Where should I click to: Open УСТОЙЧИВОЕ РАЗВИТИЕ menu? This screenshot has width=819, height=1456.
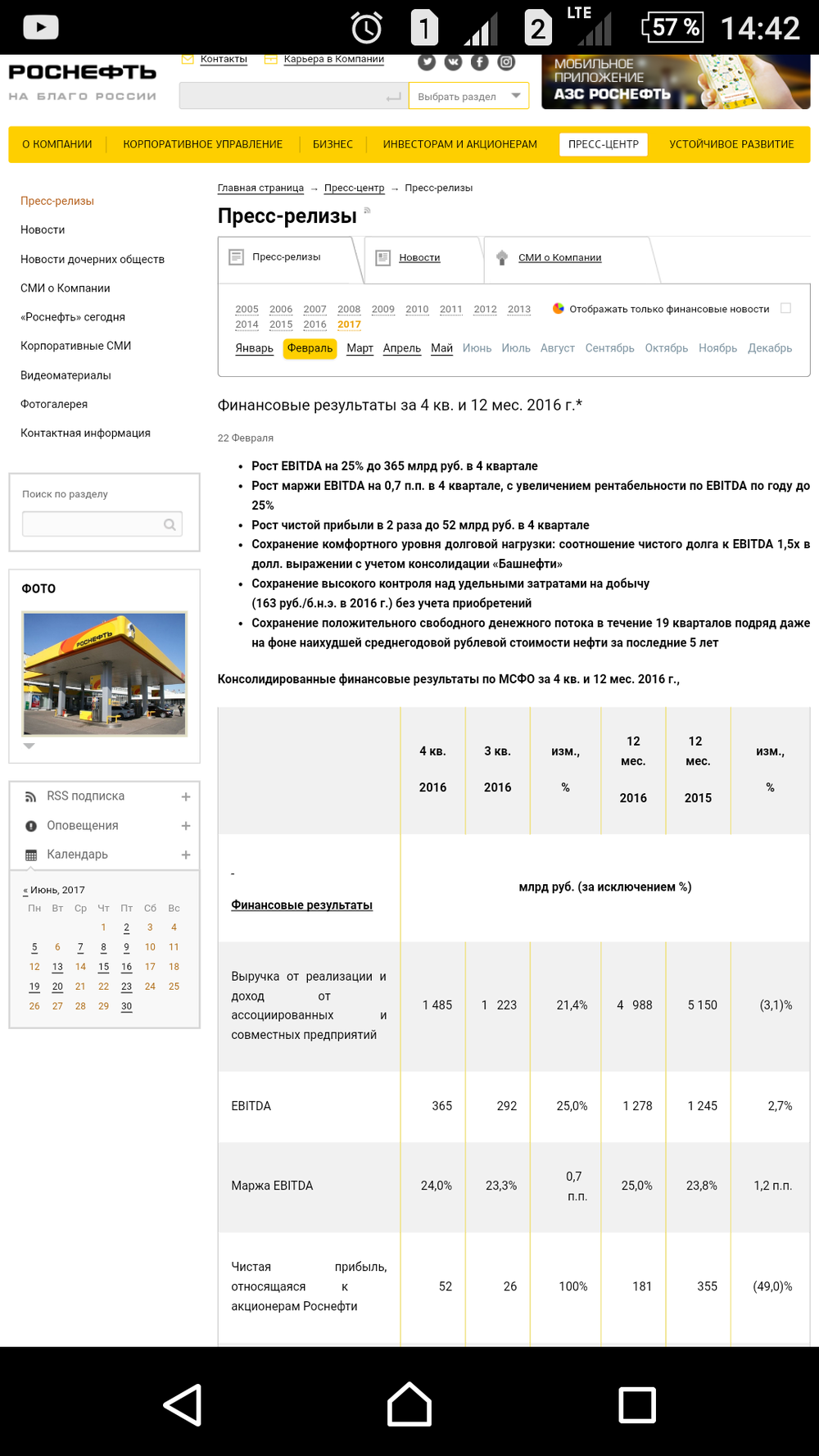point(731,144)
